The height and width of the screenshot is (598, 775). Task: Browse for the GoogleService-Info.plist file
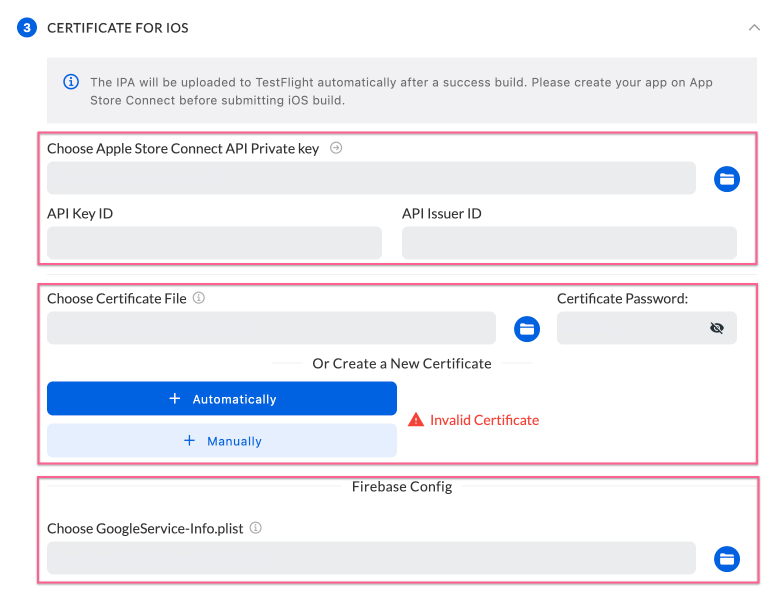727,559
